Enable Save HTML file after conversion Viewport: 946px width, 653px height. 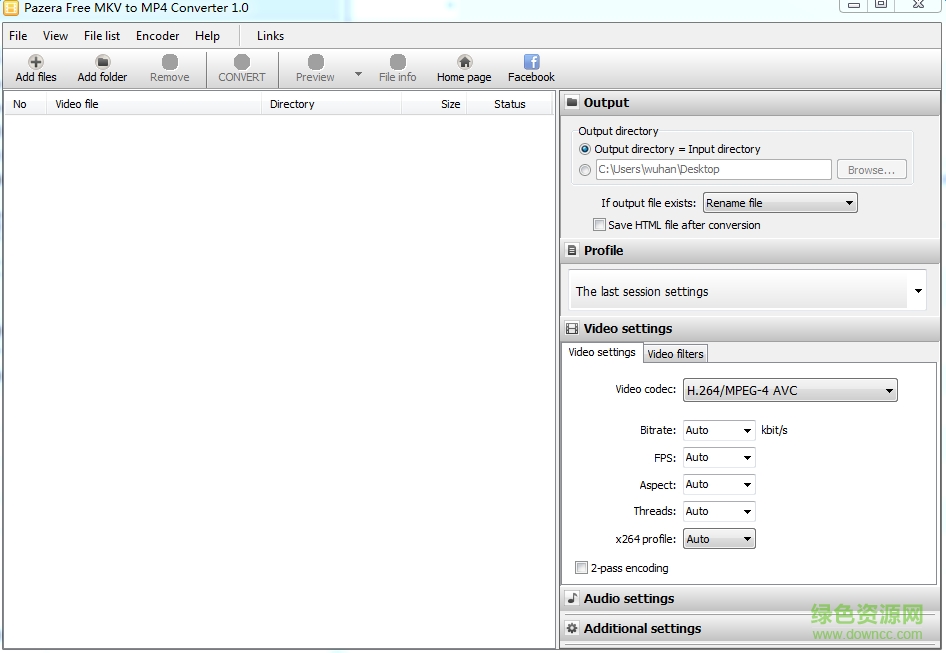tap(600, 225)
